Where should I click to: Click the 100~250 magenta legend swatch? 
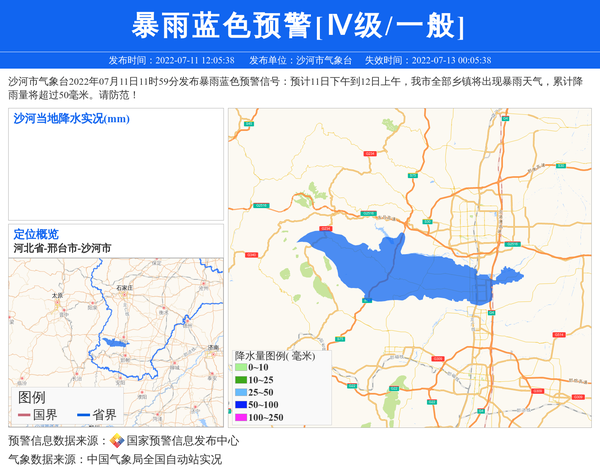241,417
